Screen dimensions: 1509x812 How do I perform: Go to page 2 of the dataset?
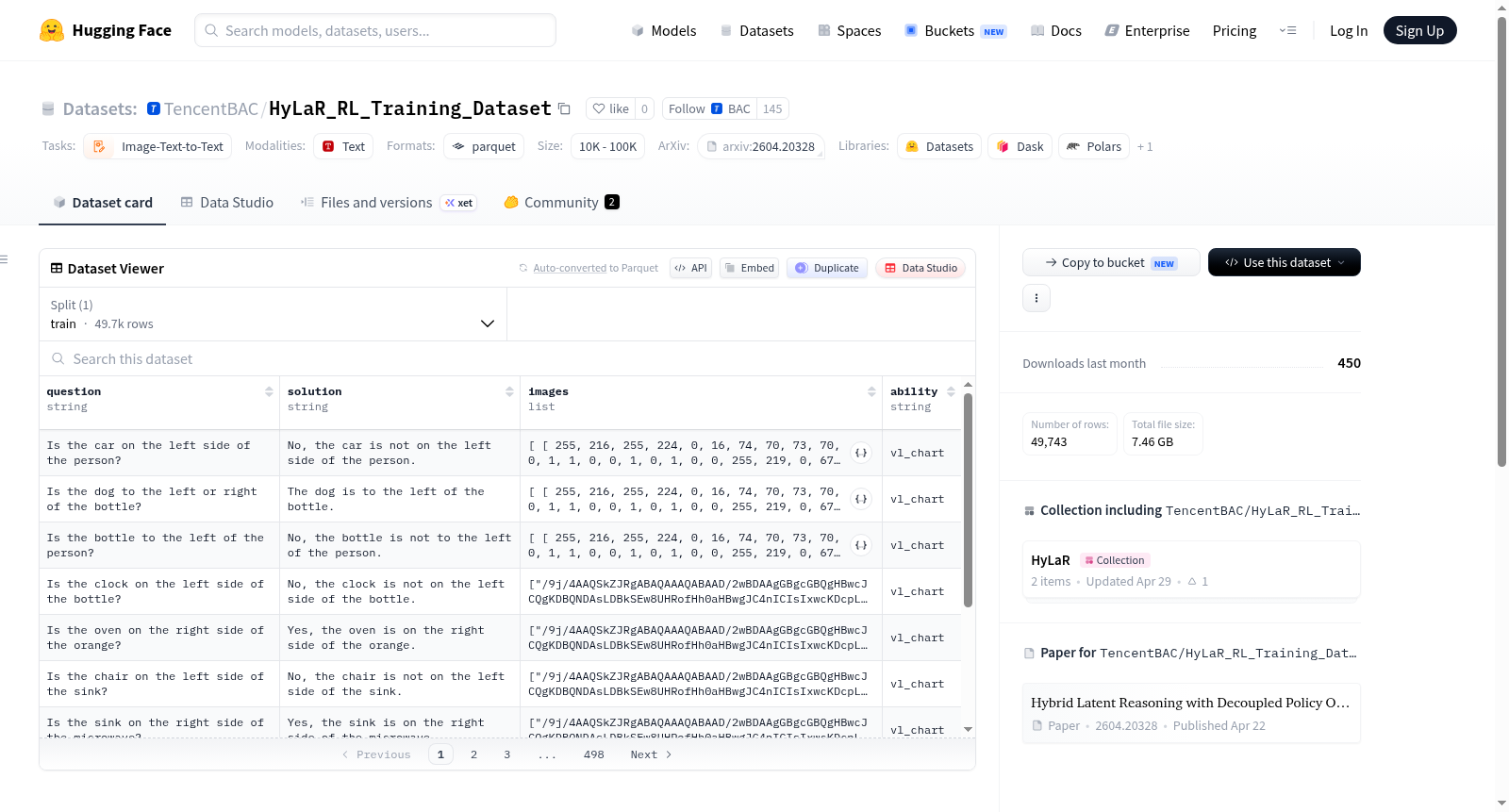click(x=473, y=754)
